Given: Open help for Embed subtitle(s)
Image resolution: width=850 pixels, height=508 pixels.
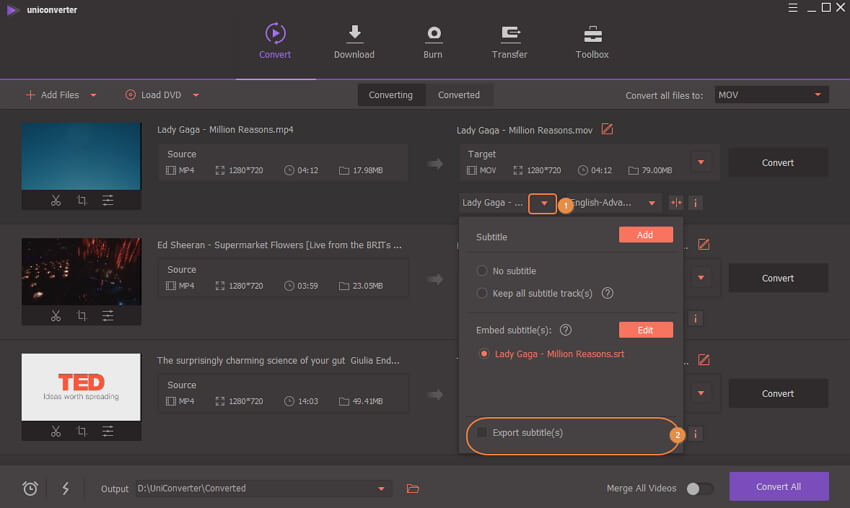Looking at the screenshot, I should point(565,330).
